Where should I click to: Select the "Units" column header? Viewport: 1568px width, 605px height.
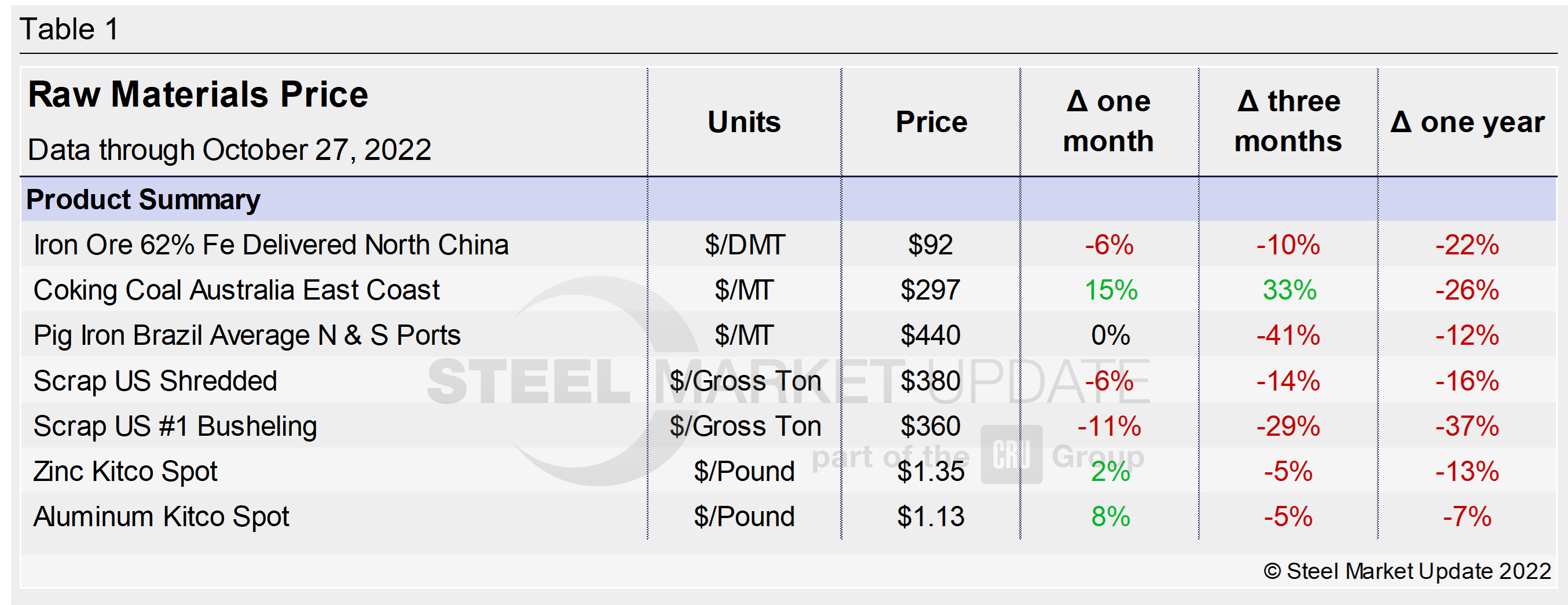(744, 122)
